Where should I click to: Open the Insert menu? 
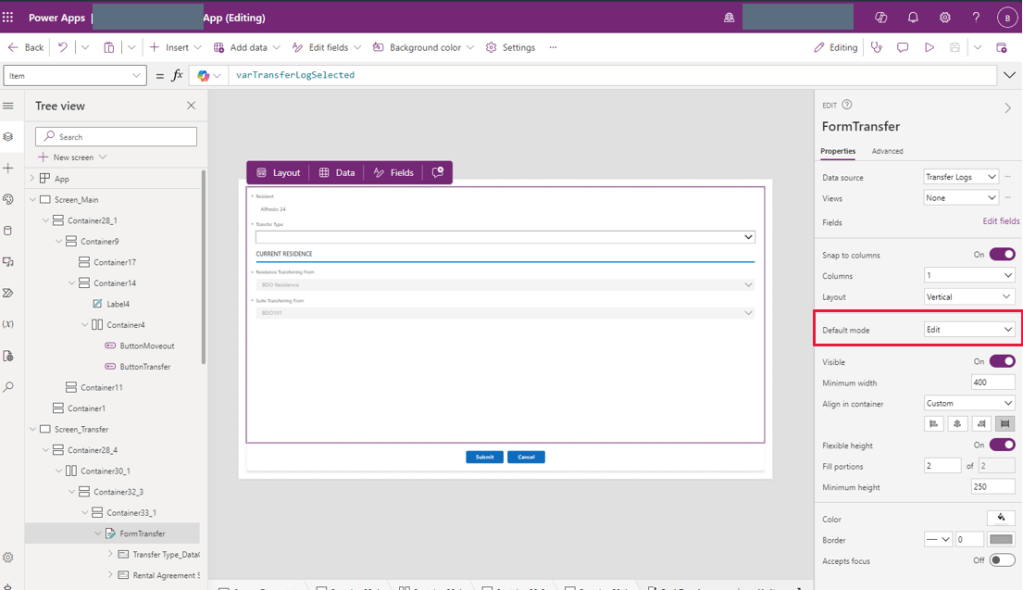click(176, 47)
